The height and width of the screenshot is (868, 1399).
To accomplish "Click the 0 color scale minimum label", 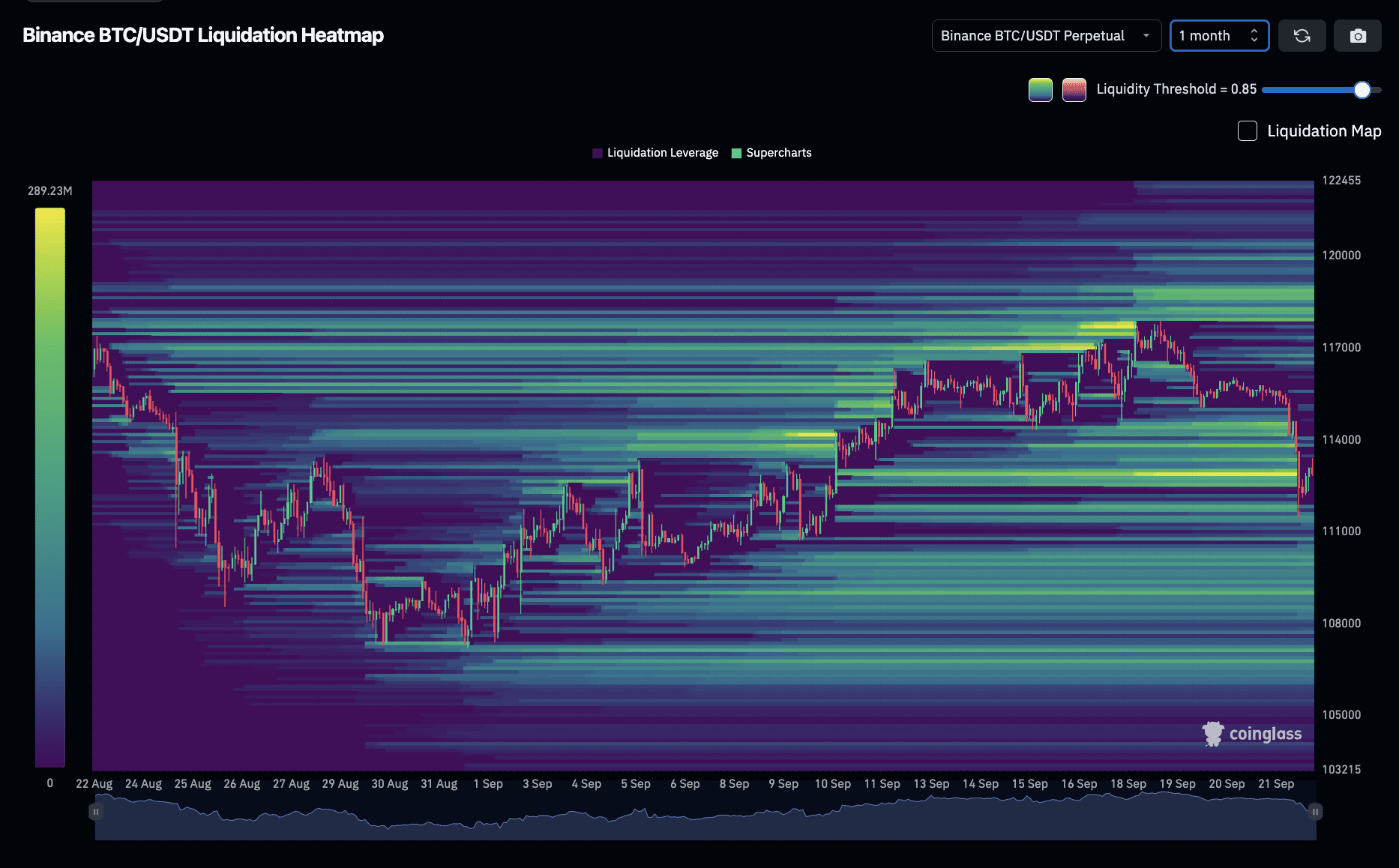I will [50, 783].
